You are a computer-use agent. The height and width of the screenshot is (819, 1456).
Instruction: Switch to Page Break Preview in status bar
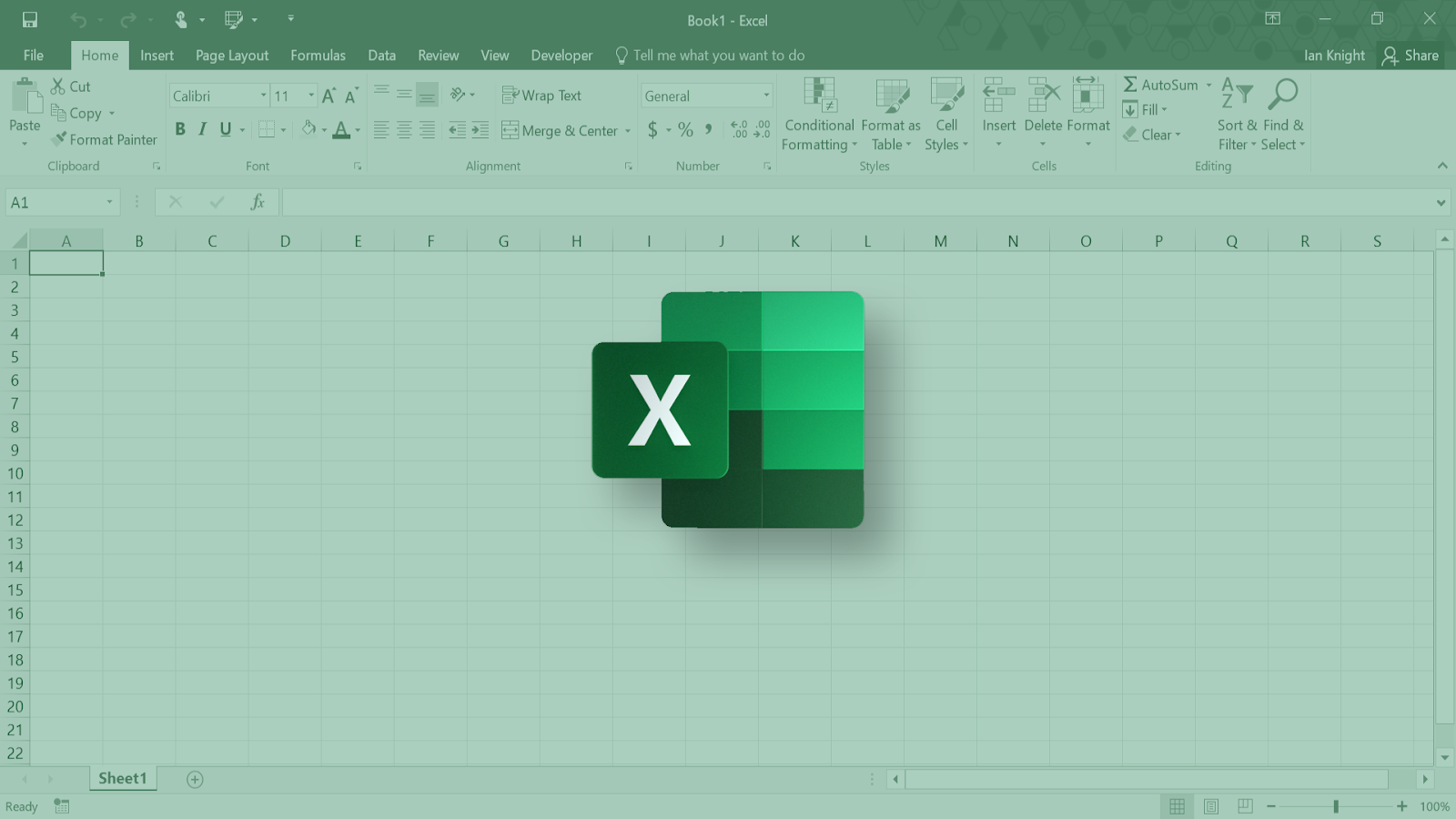click(1245, 806)
